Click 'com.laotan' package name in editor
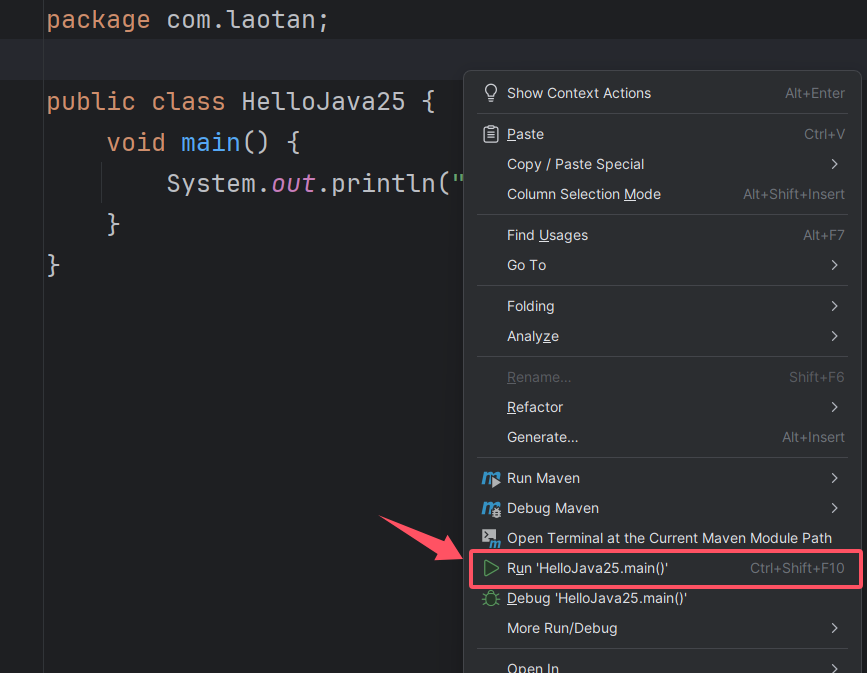This screenshot has height=673, width=867. click(241, 20)
